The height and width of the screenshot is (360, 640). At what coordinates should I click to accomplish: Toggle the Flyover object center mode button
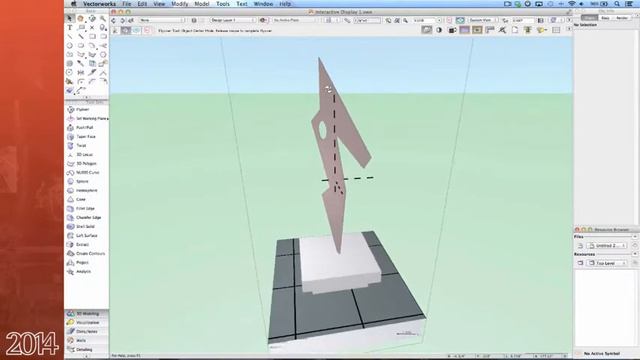pos(126,30)
